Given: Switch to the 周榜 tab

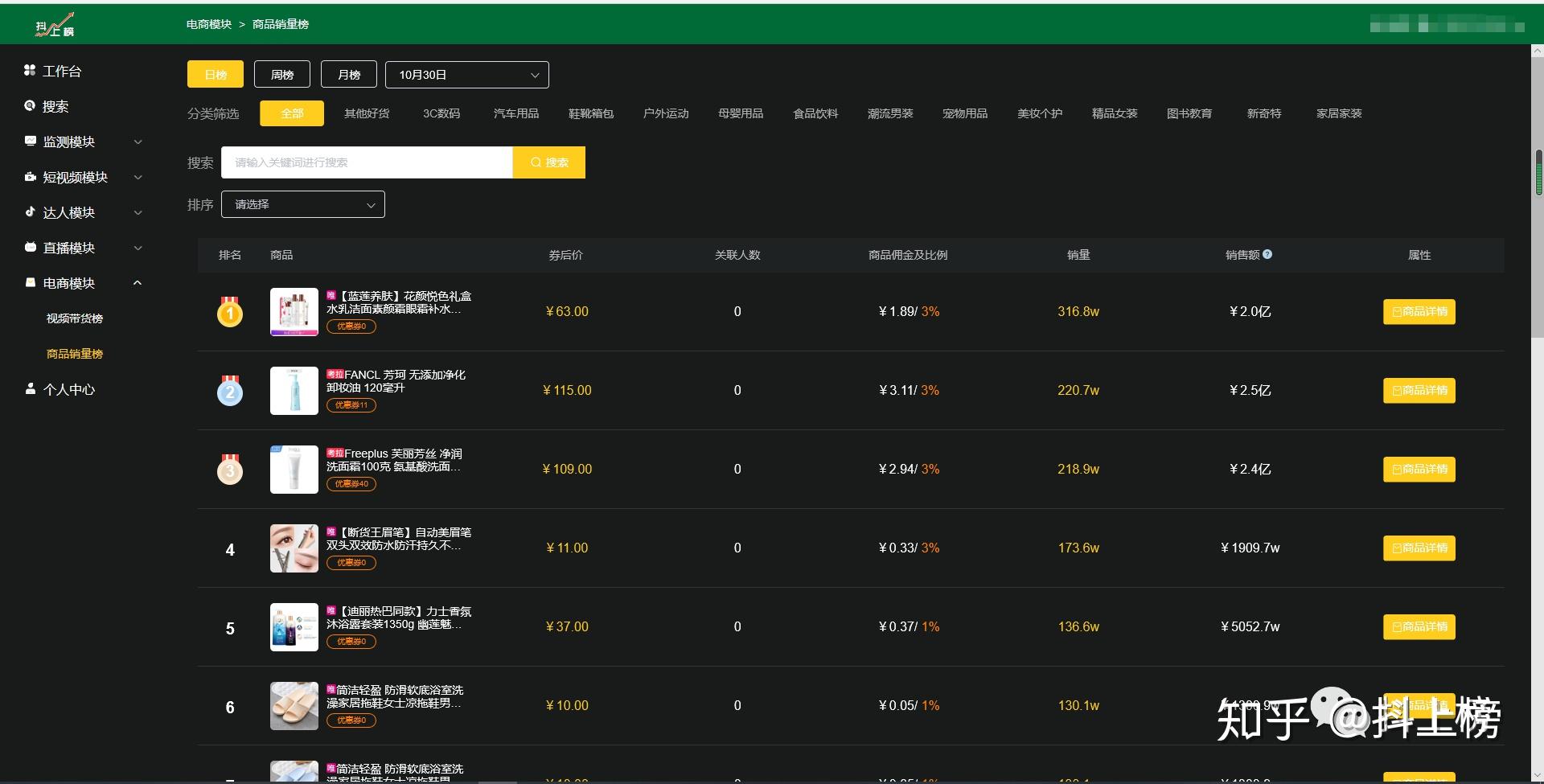Looking at the screenshot, I should pyautogui.click(x=282, y=75).
